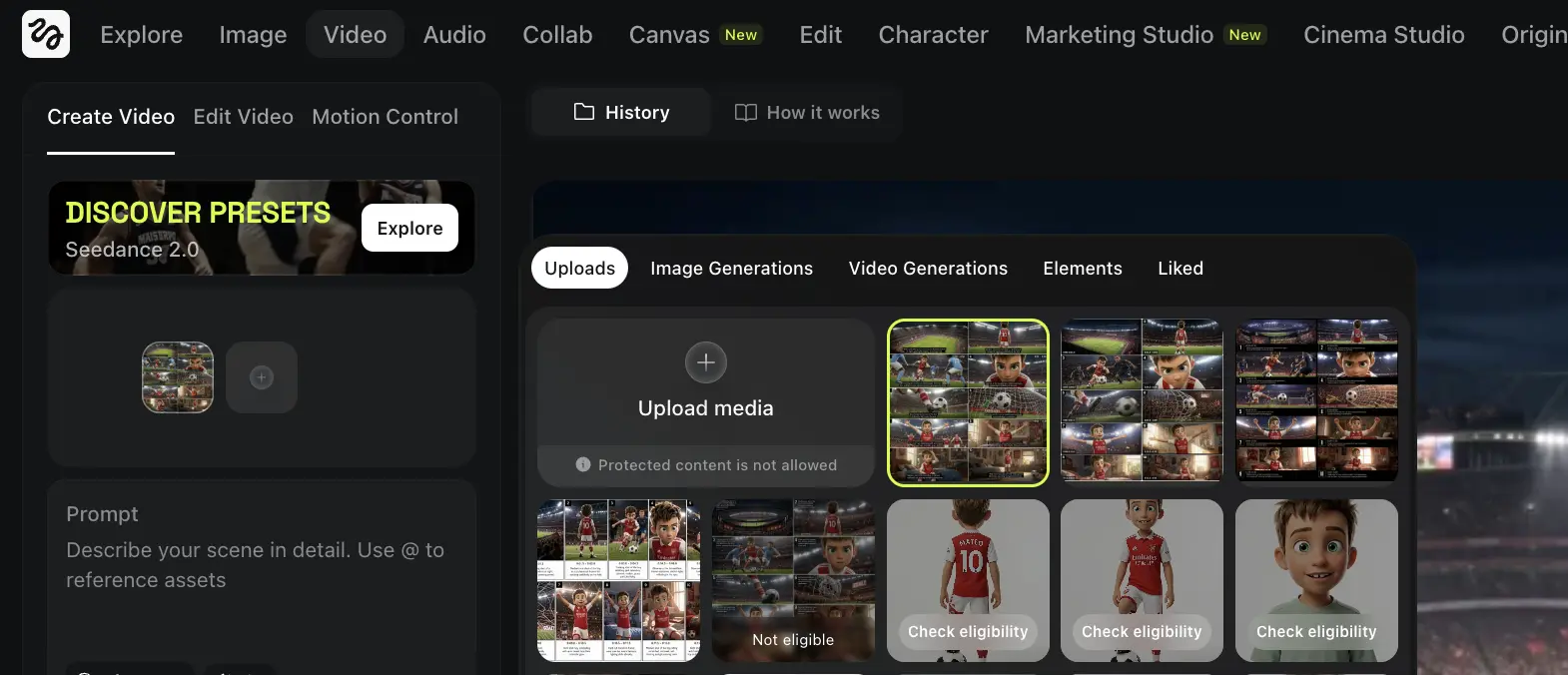Select the highlighted storyboard grid thumbnail

pos(968,402)
